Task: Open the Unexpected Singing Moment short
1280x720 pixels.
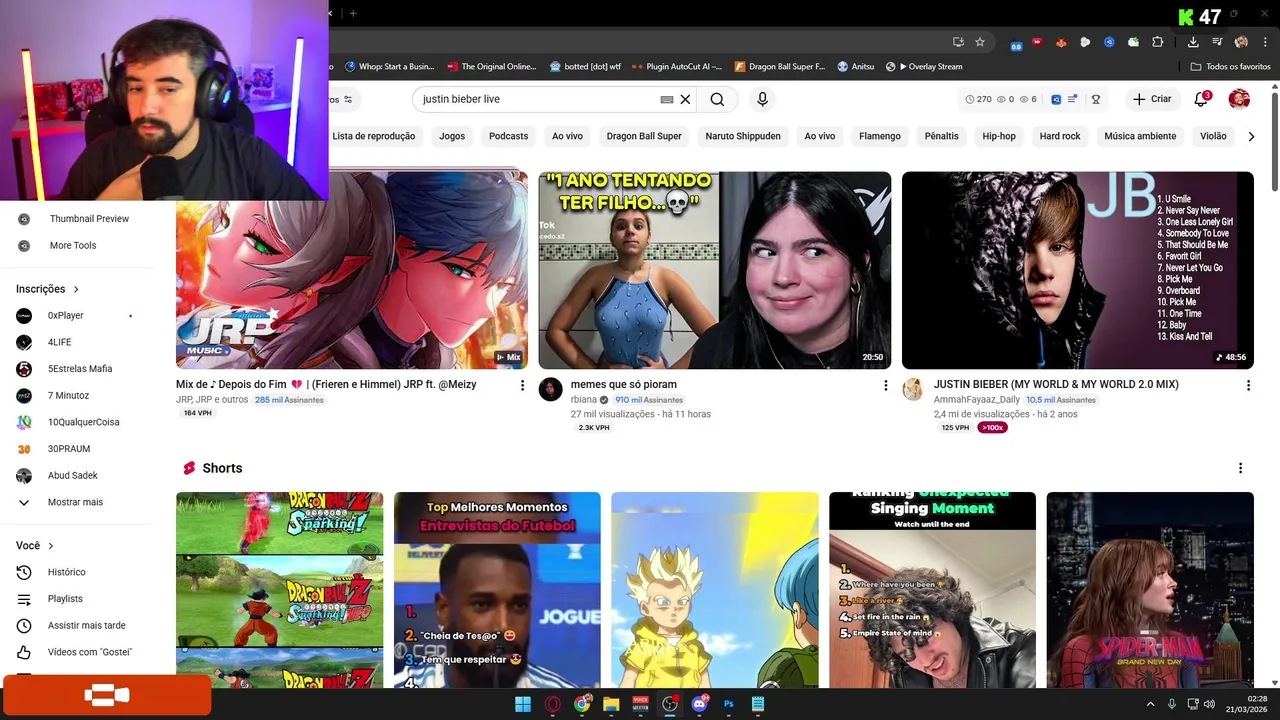Action: pos(932,590)
